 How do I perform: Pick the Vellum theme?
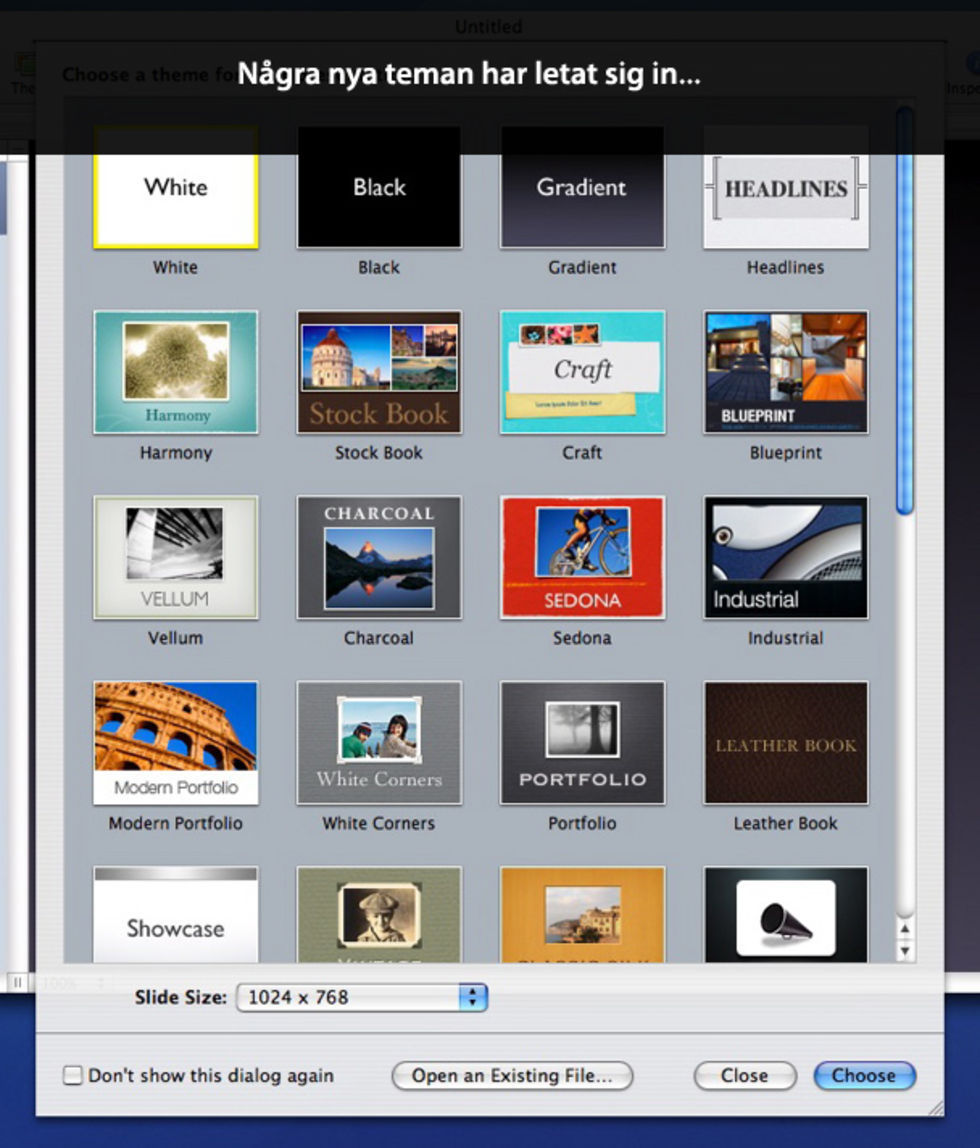pyautogui.click(x=176, y=557)
